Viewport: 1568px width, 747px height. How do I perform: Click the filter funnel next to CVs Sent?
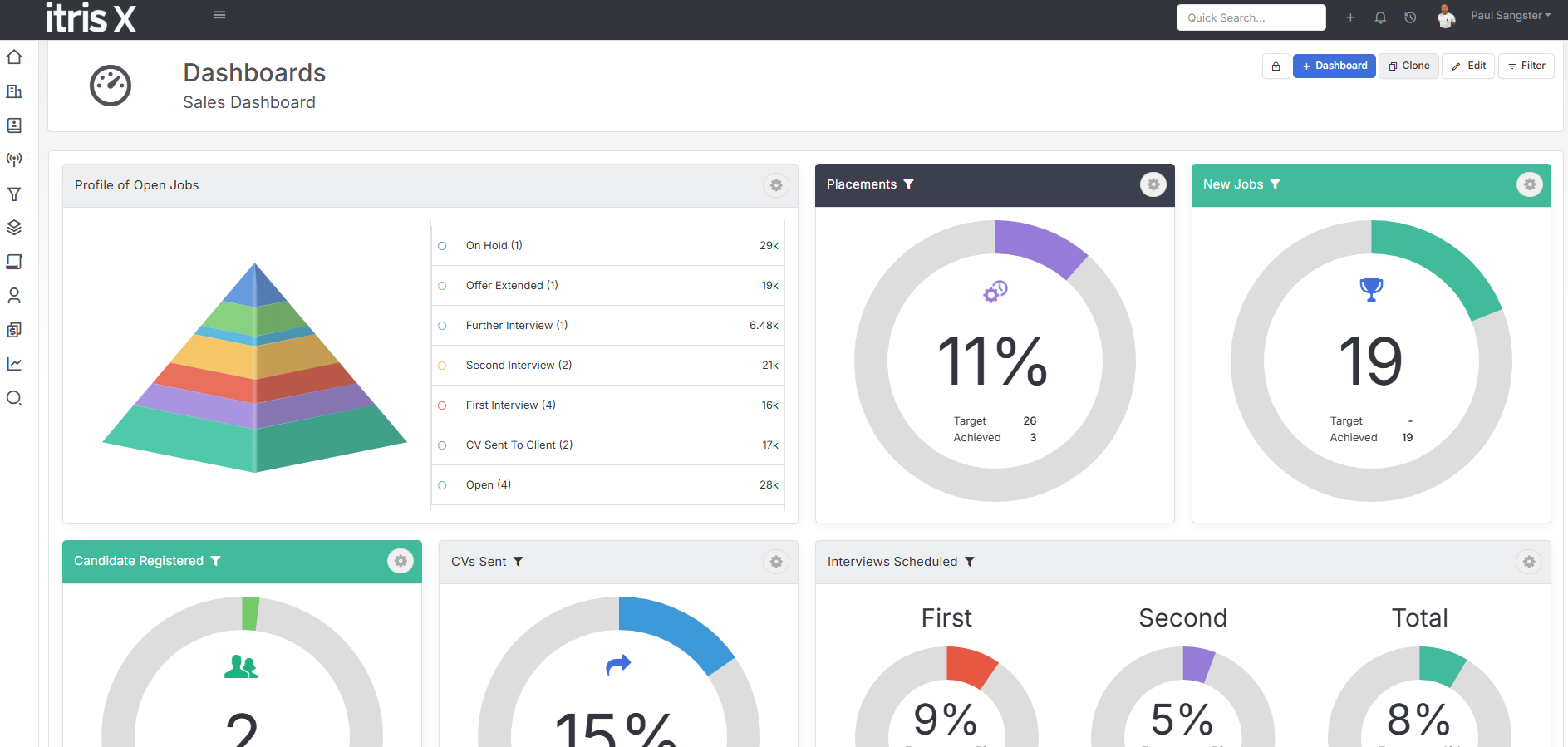pos(518,562)
